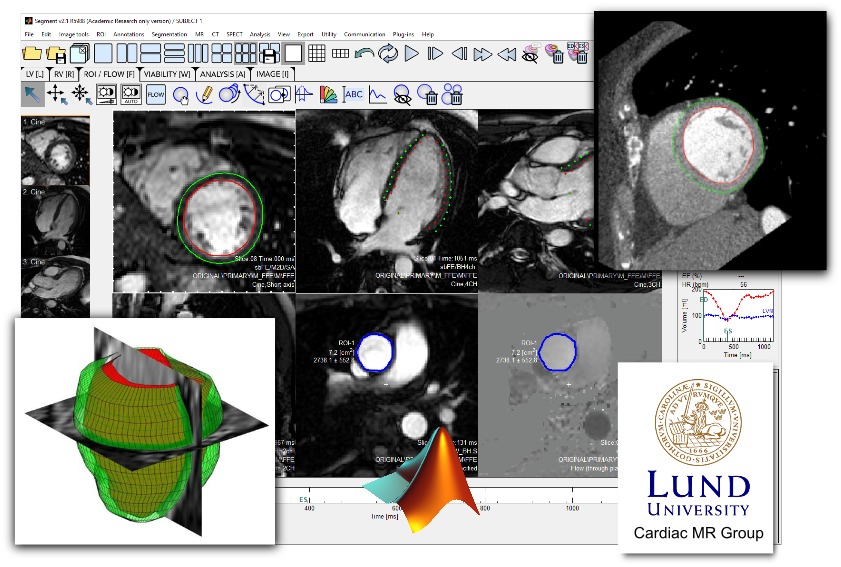Open the signal intensity curve plot

(378, 95)
